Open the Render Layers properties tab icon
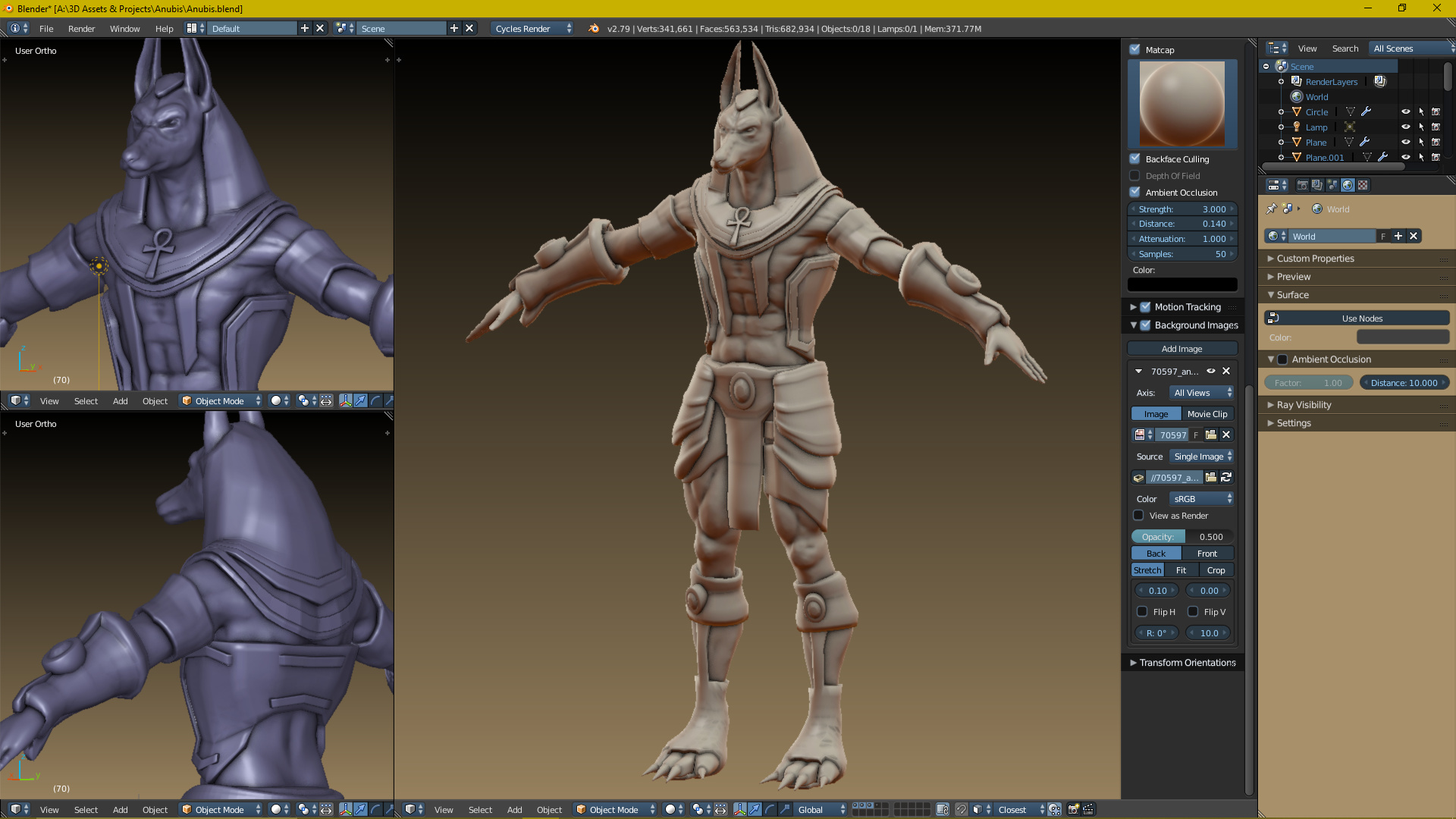Image resolution: width=1456 pixels, height=819 pixels. click(x=1317, y=185)
